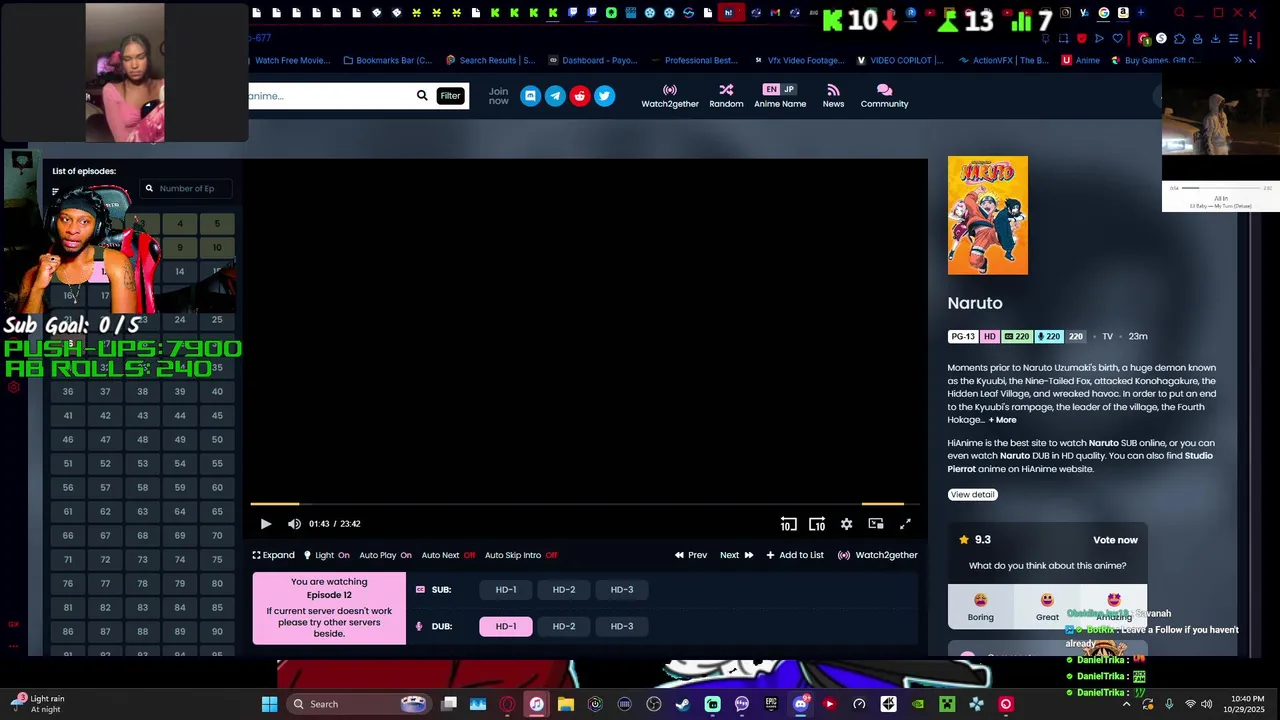Click the anime search input field
This screenshot has width=1280, height=720.
click(x=330, y=96)
